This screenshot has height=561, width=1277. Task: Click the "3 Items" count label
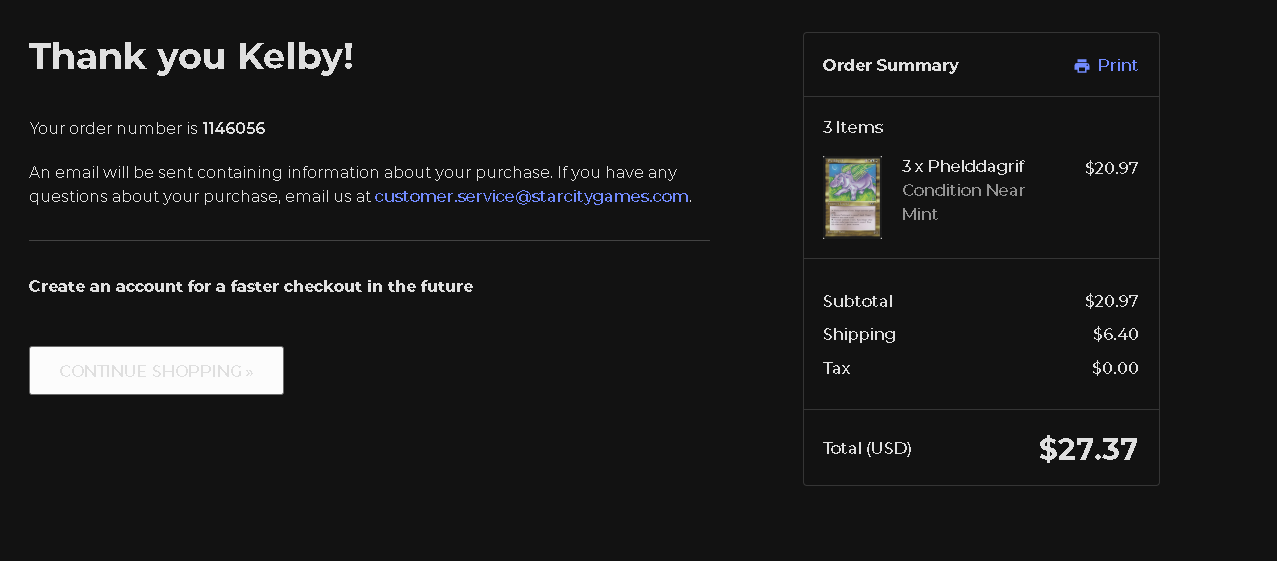click(853, 127)
